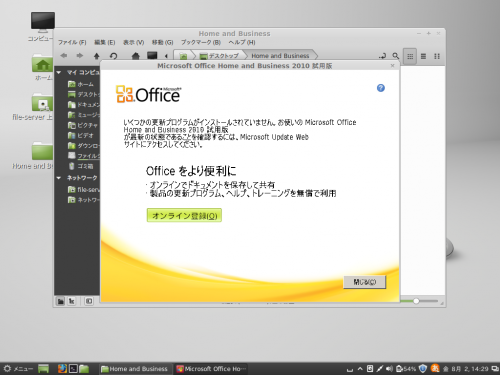This screenshot has height=375, width=500.
Task: Open the ファイル(F) menu
Action: pos(72,42)
